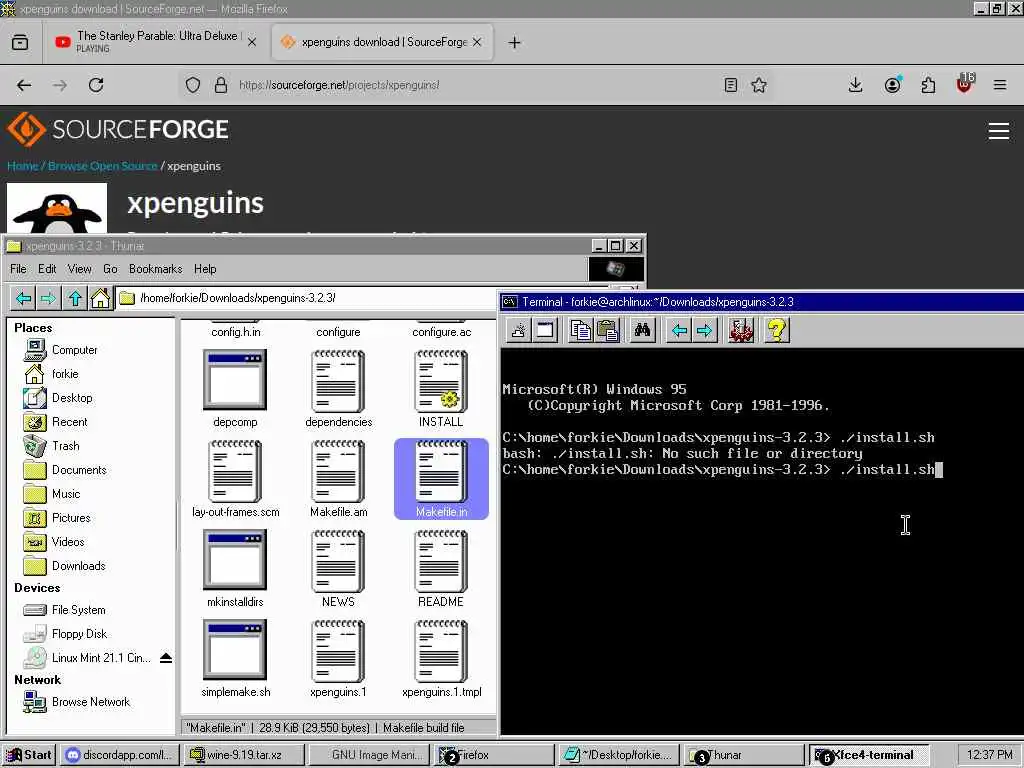Image resolution: width=1024 pixels, height=768 pixels.
Task: Open a new Firefox tab
Action: coord(515,42)
